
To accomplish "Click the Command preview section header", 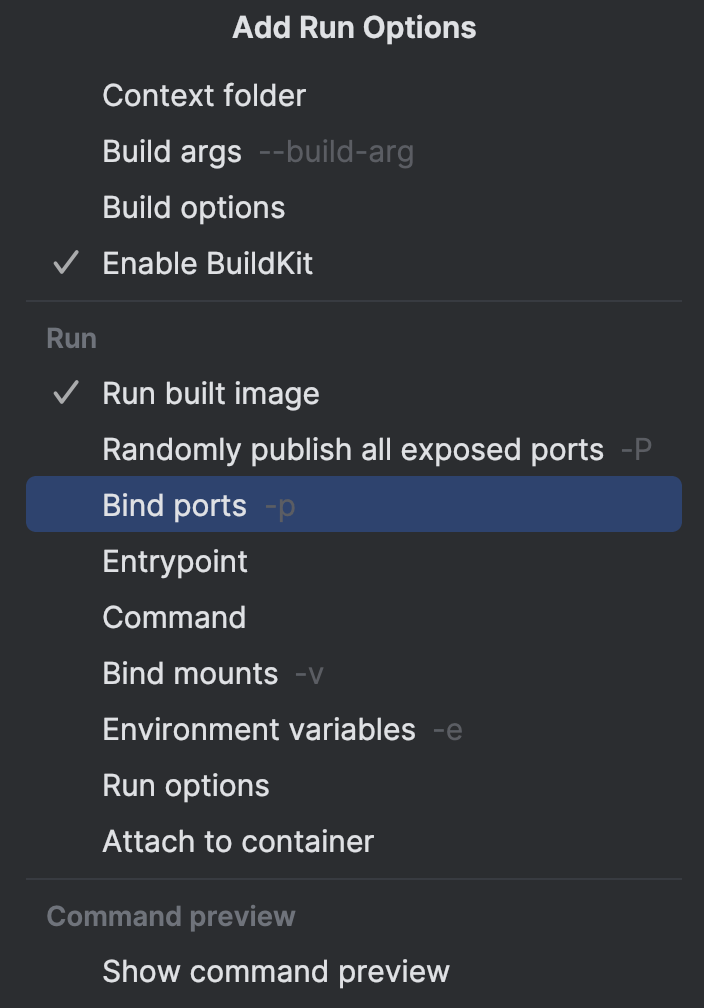I will [171, 917].
